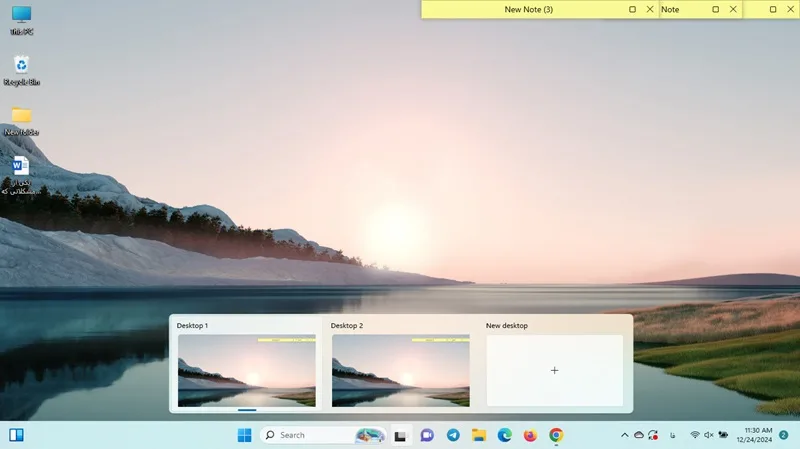Image resolution: width=800 pixels, height=449 pixels.
Task: Switch to the Desktop 2 thumbnail
Action: click(401, 370)
